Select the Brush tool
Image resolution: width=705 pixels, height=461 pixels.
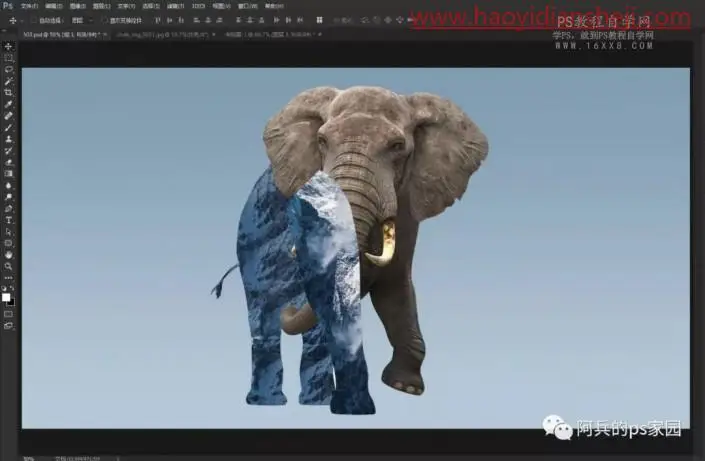[x=8, y=127]
